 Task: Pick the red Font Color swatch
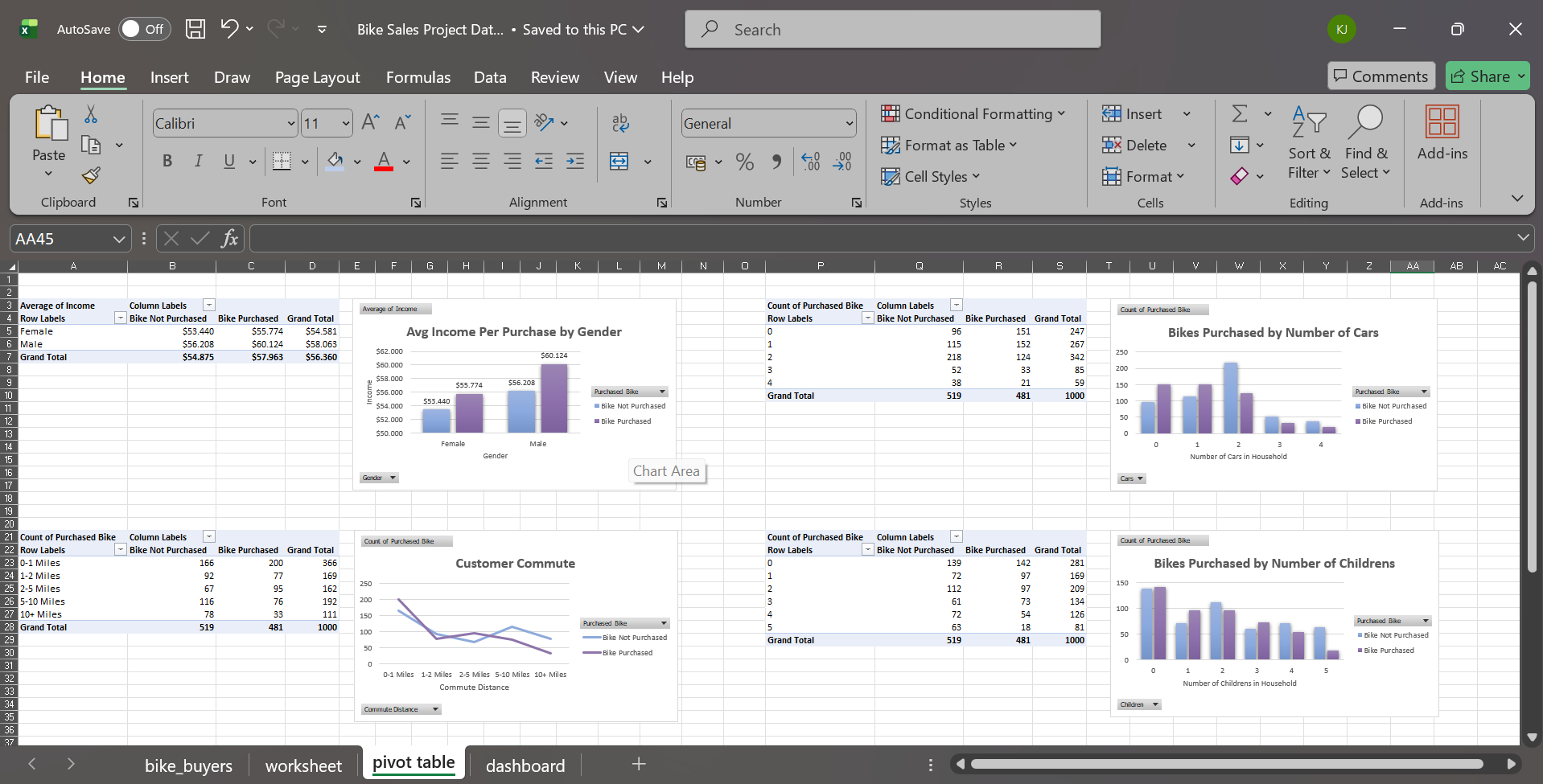(383, 161)
